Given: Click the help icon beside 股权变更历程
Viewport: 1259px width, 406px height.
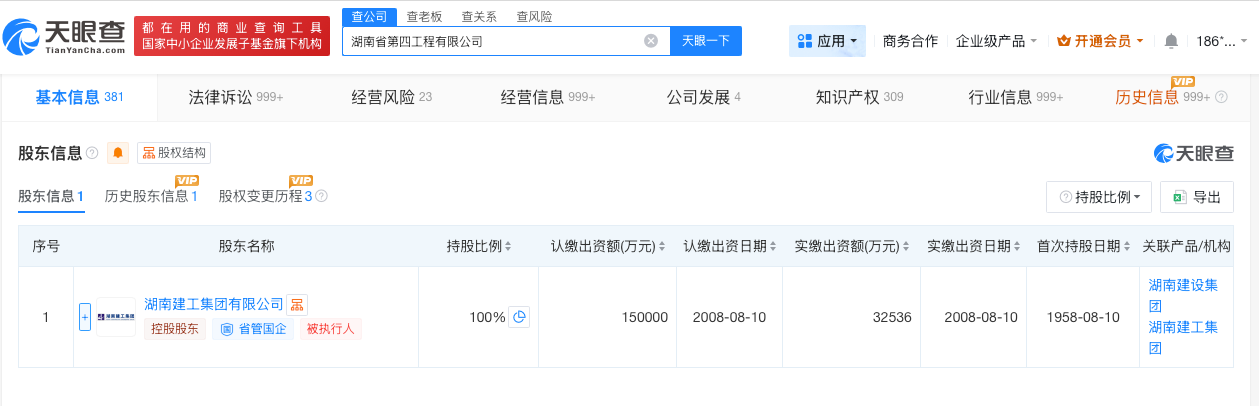Looking at the screenshot, I should [x=321, y=196].
